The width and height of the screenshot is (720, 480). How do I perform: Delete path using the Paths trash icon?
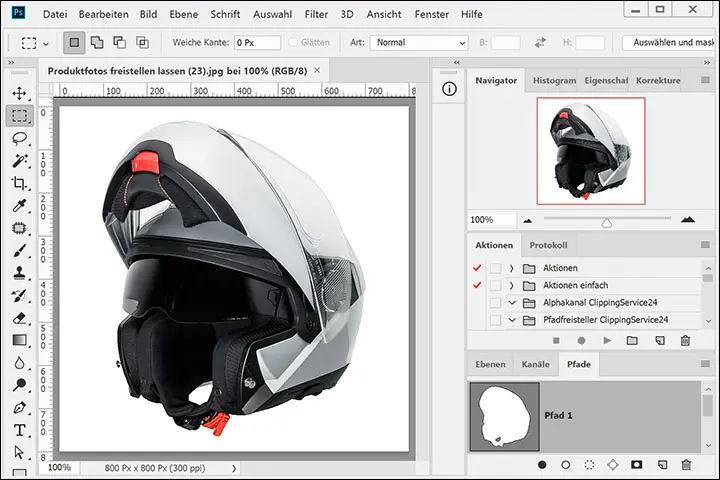686,464
